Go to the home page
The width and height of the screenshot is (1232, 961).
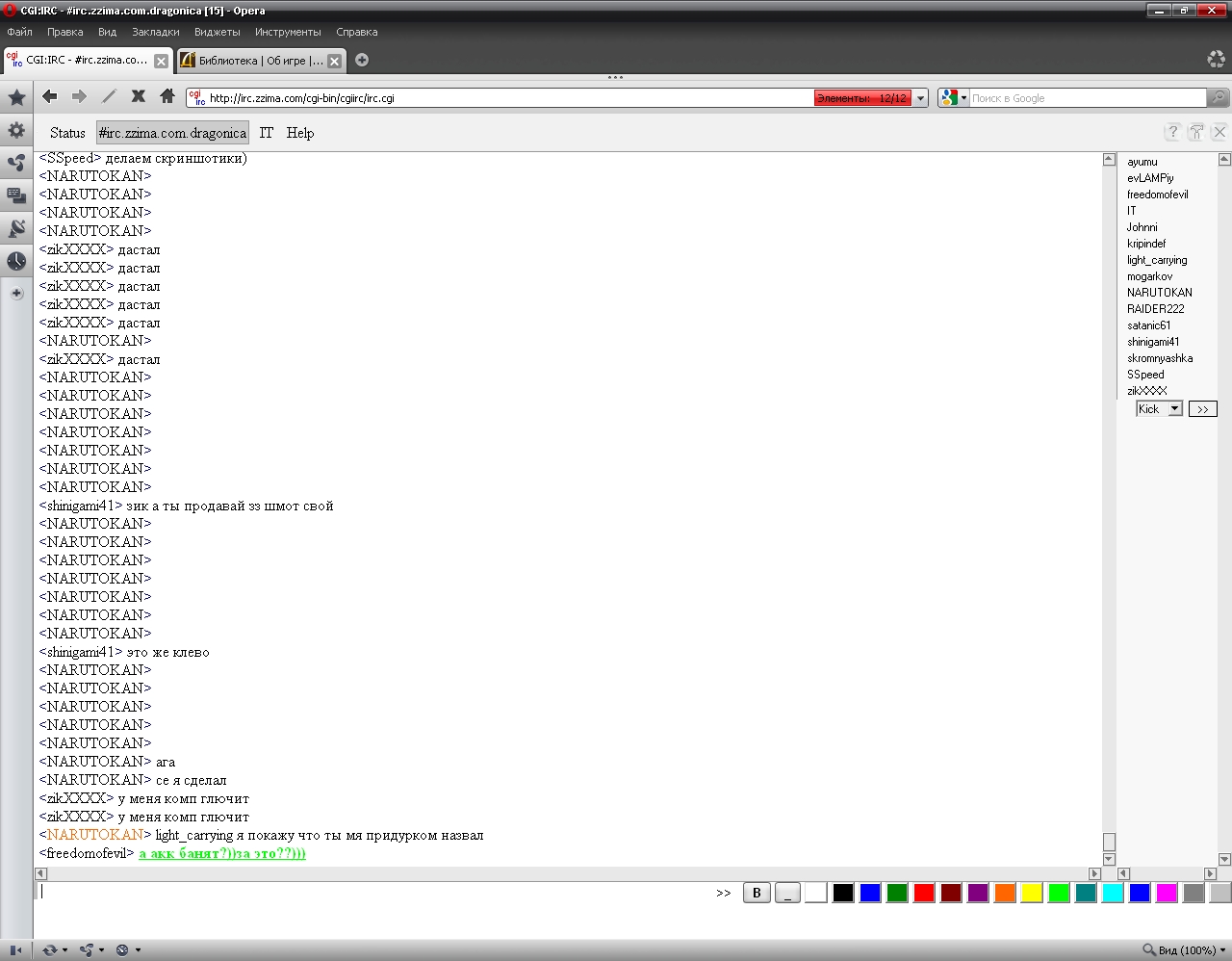167,96
